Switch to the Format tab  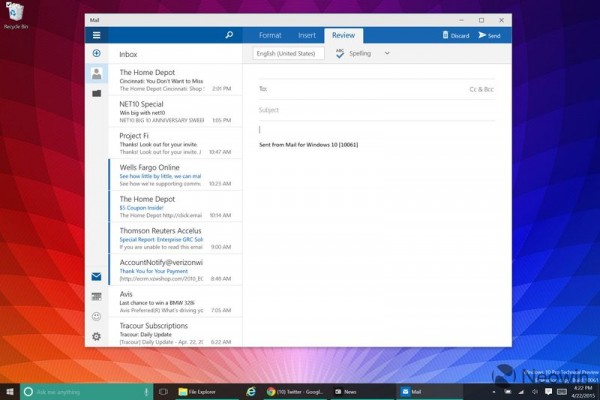[x=270, y=35]
